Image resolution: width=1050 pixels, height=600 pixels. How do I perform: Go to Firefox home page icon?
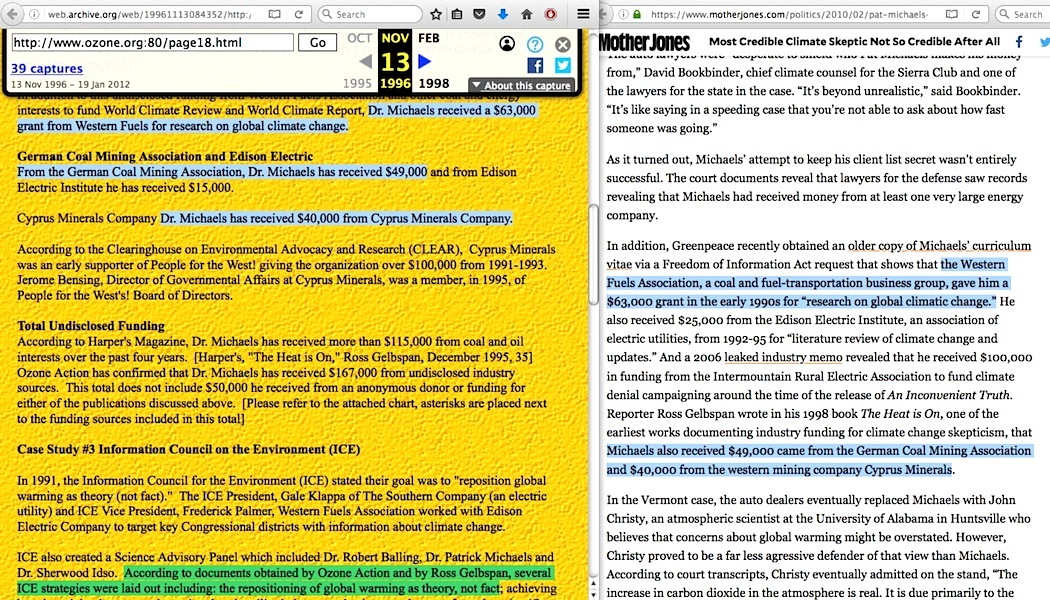[526, 14]
